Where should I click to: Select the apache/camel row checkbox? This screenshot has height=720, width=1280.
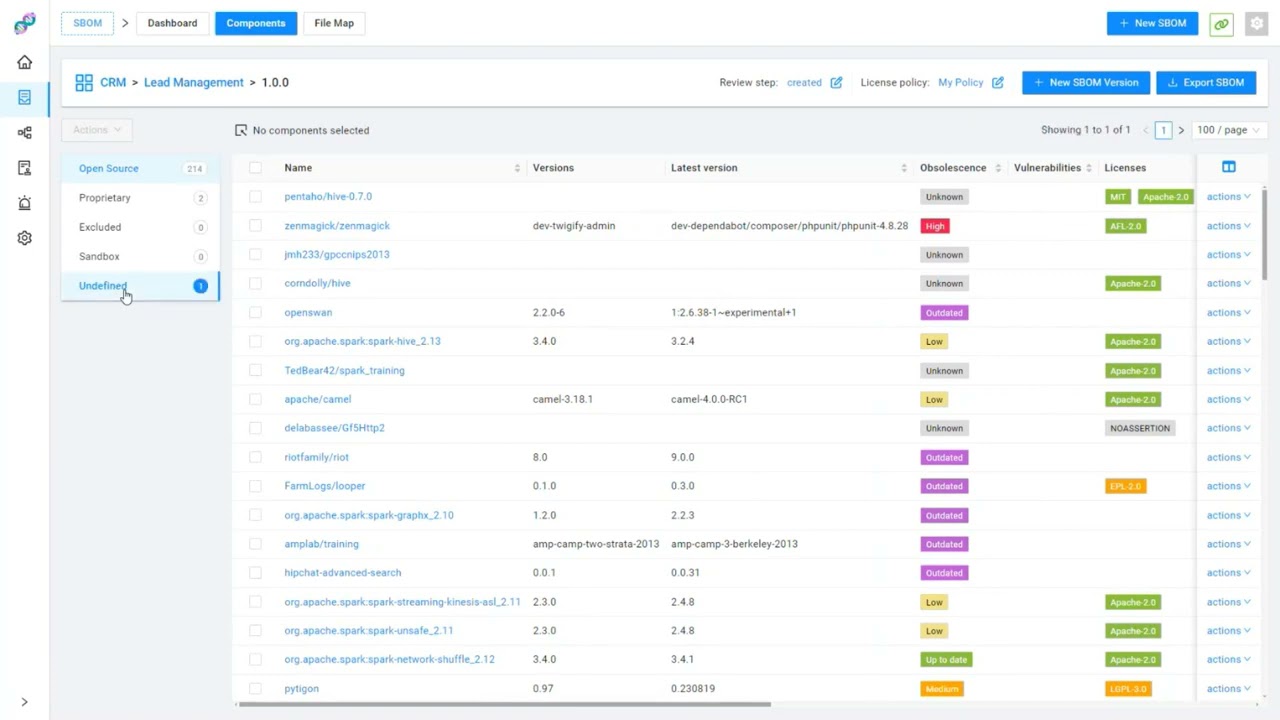pyautogui.click(x=255, y=399)
